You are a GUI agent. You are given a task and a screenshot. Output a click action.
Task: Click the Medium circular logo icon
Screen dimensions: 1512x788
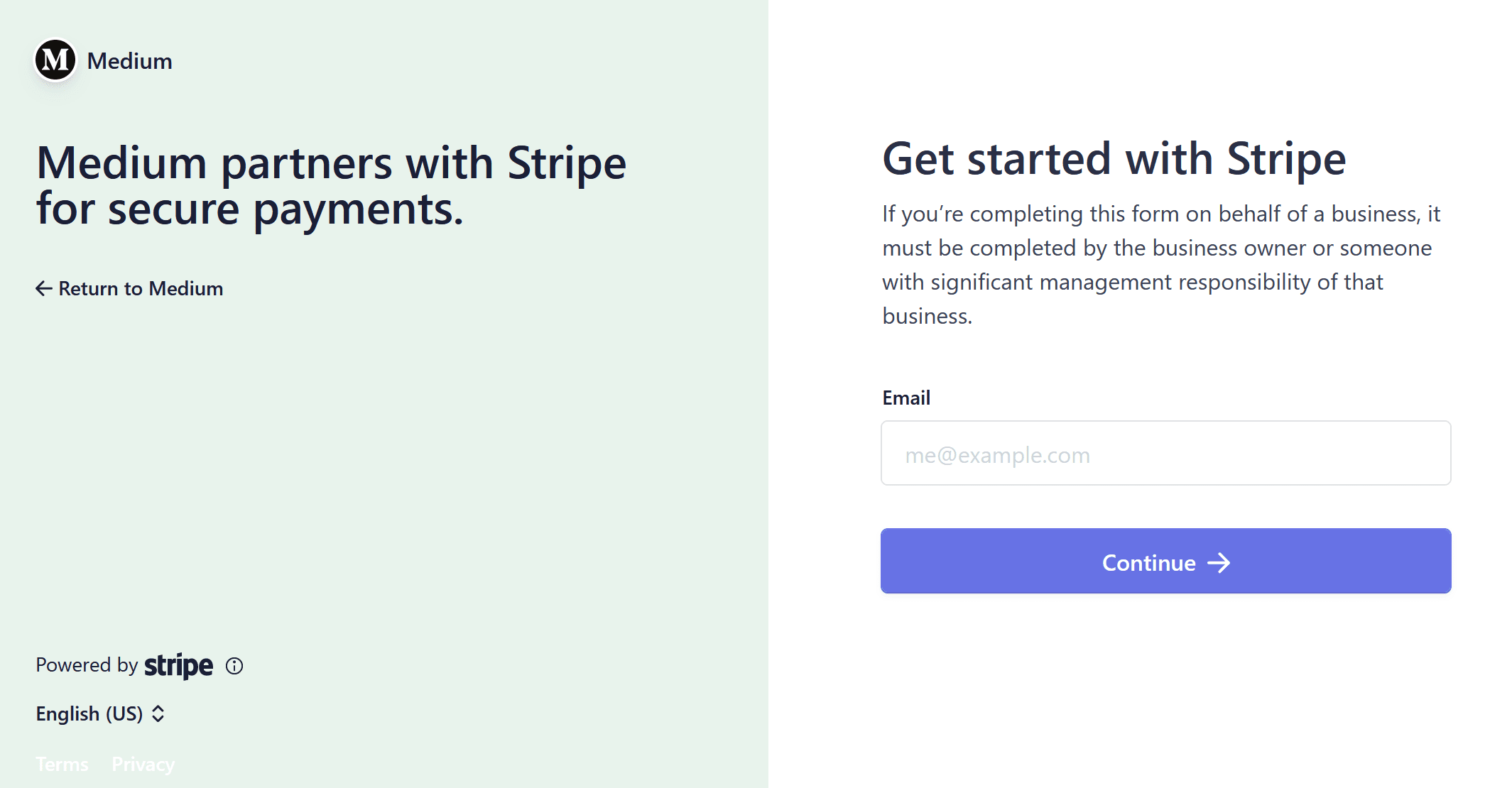(x=55, y=60)
